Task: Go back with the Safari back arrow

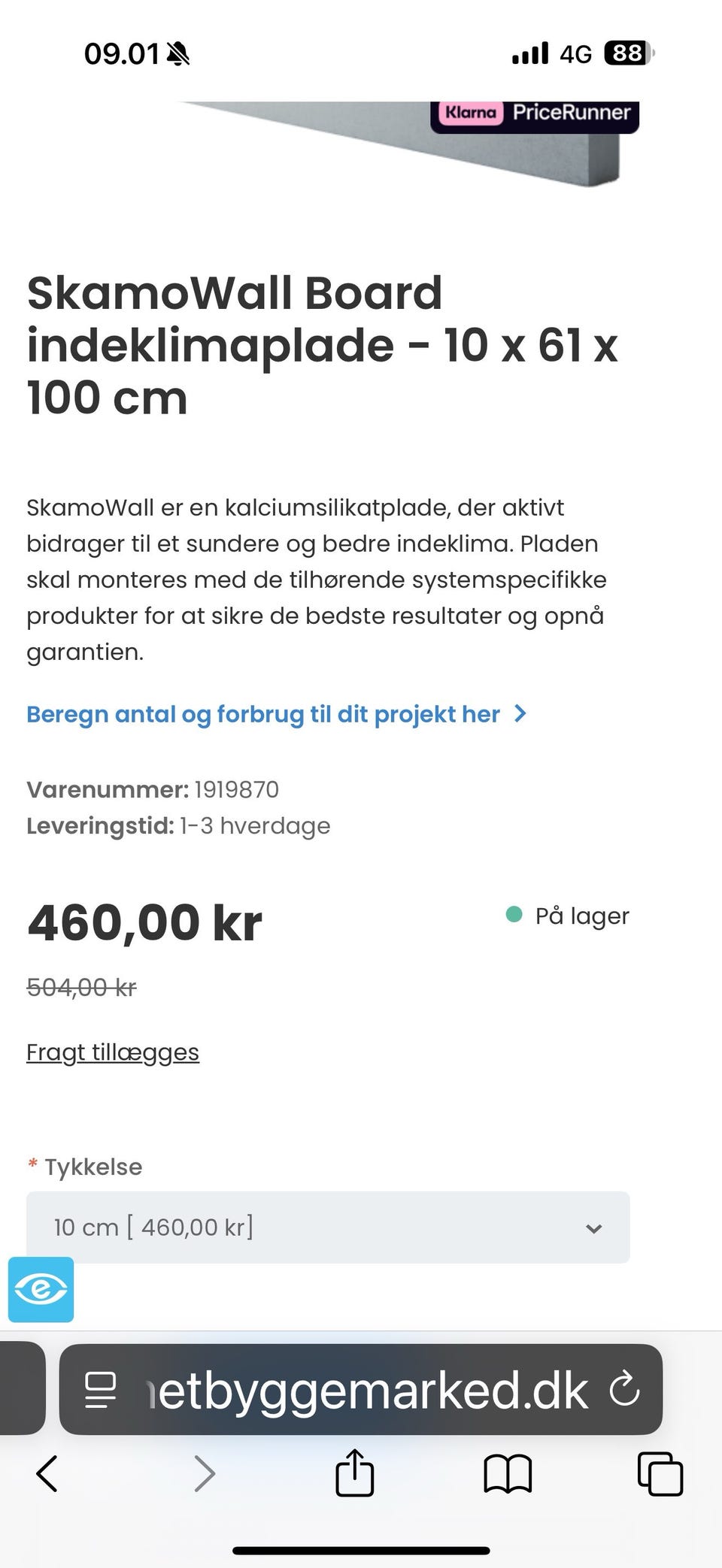Action: click(x=47, y=1473)
